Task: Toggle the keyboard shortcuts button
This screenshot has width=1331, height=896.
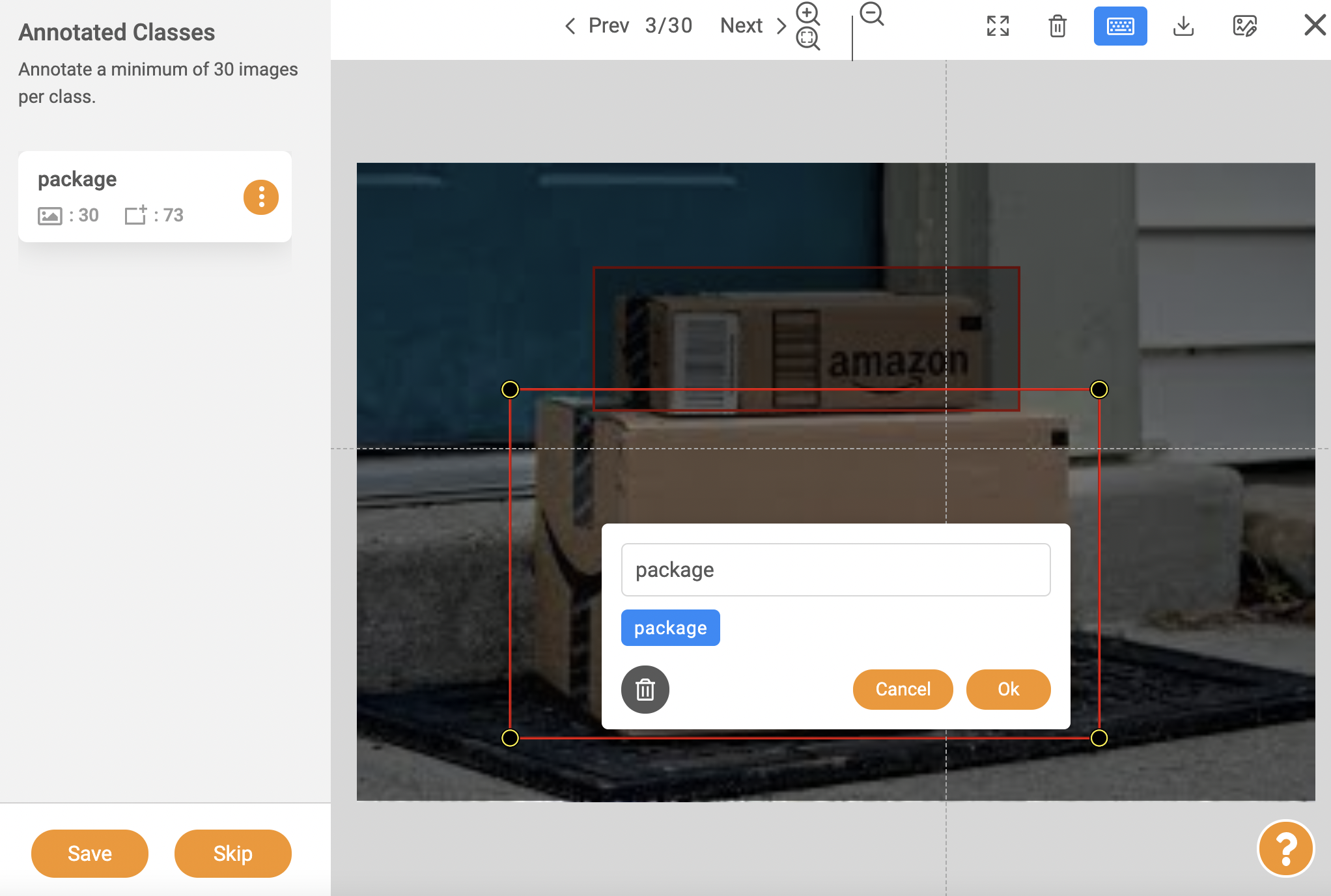Action: pyautogui.click(x=1120, y=26)
